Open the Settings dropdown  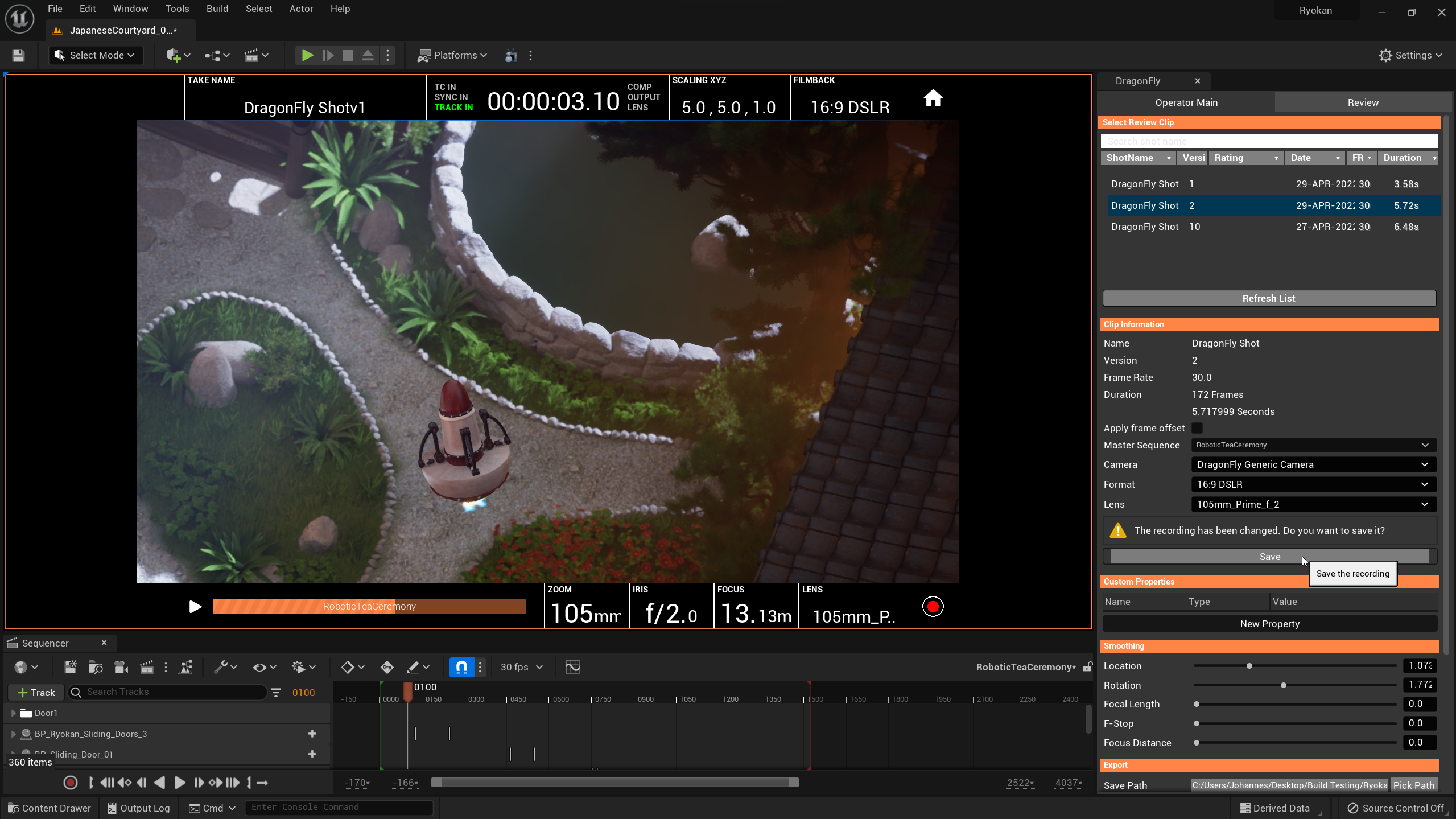[1410, 55]
